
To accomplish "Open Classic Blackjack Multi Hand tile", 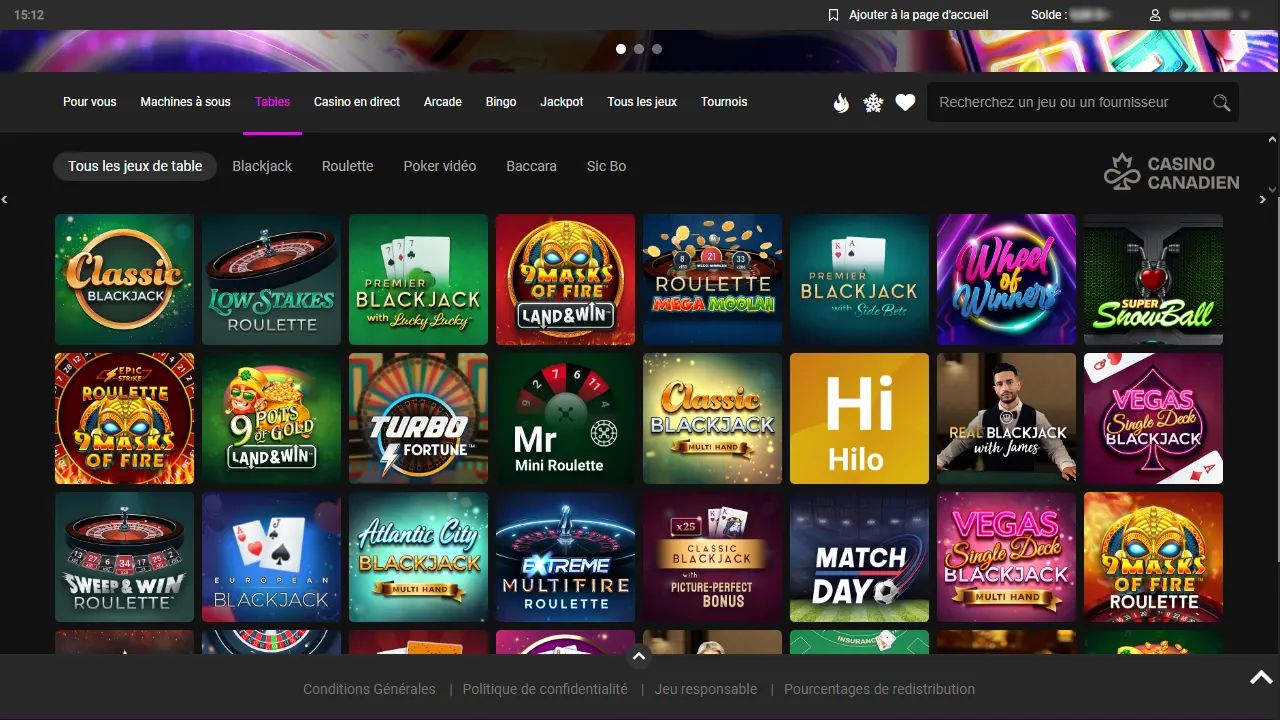I will [x=712, y=418].
